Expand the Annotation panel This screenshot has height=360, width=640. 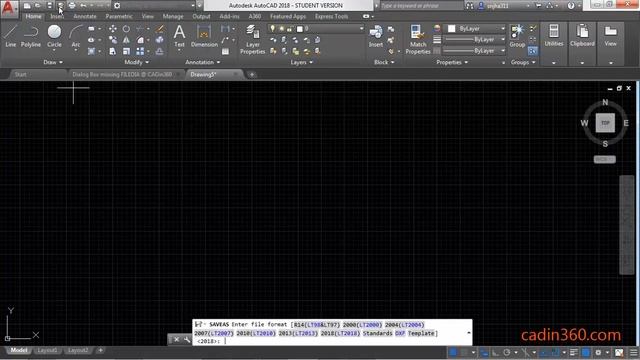[202, 62]
